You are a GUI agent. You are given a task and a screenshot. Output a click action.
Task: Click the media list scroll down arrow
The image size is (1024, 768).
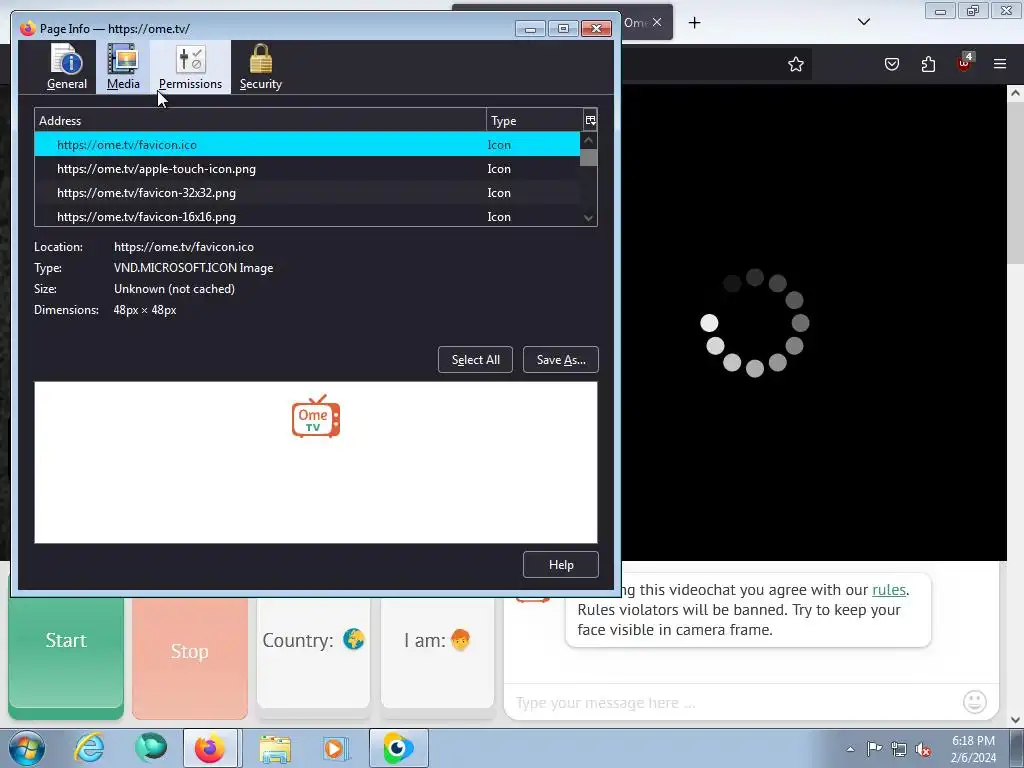(588, 218)
